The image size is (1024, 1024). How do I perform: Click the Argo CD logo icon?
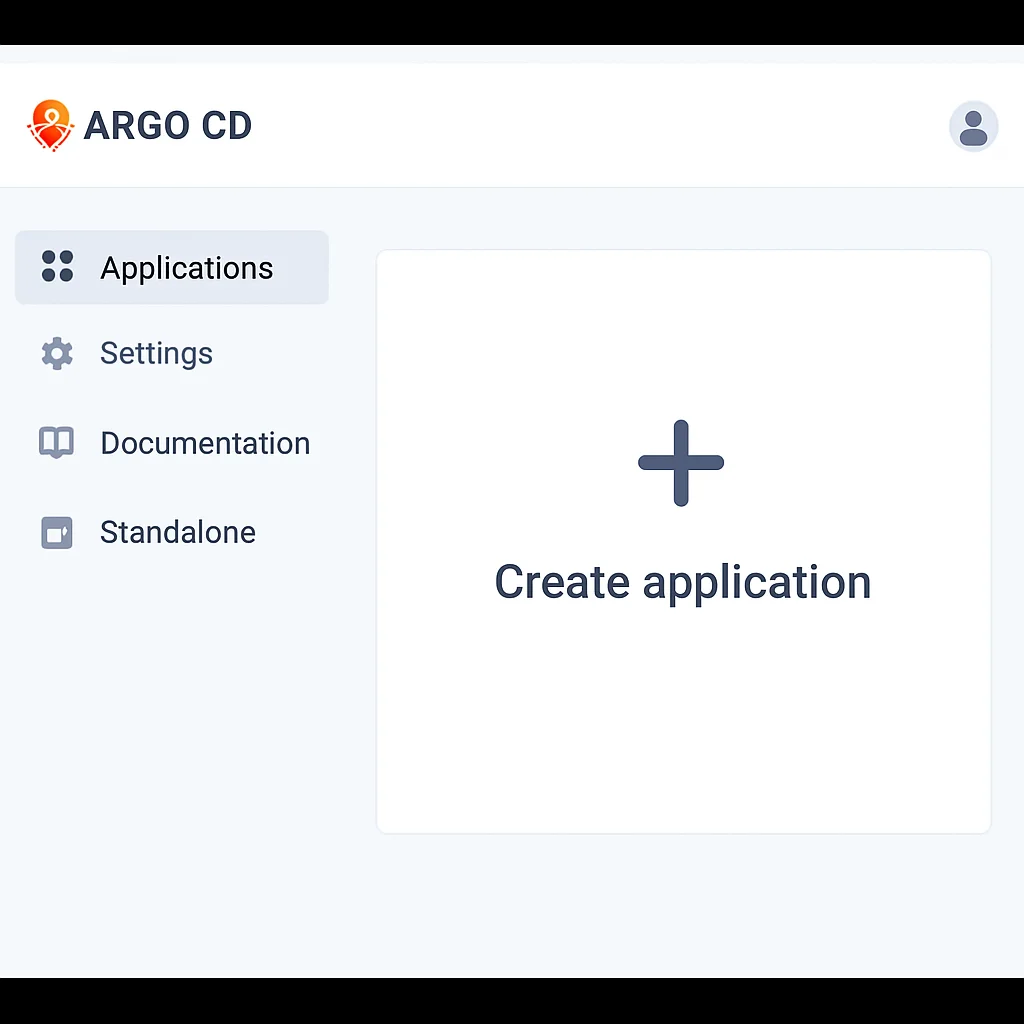pos(50,125)
